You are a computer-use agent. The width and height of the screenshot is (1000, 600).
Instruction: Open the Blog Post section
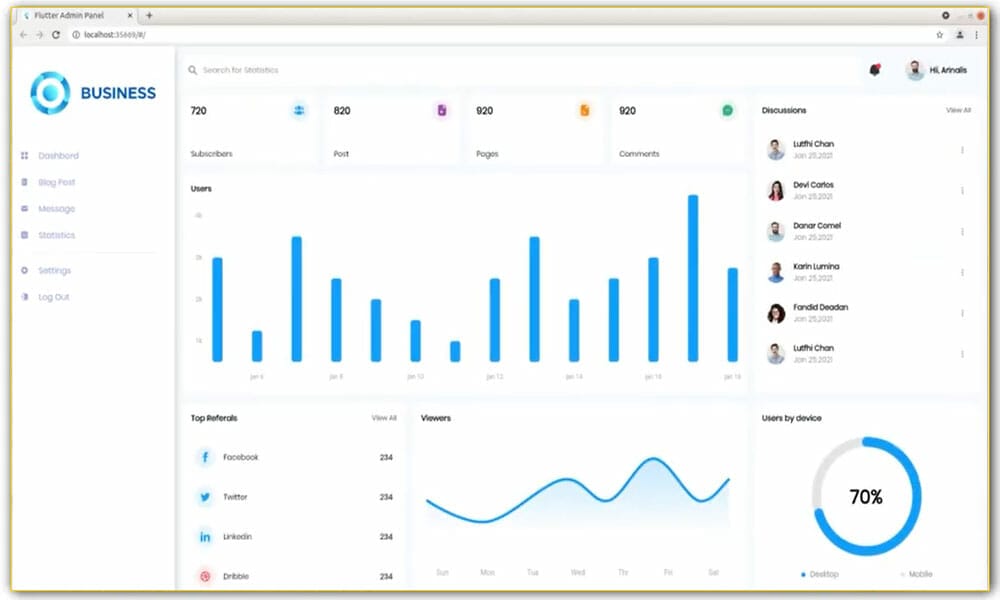tap(55, 182)
